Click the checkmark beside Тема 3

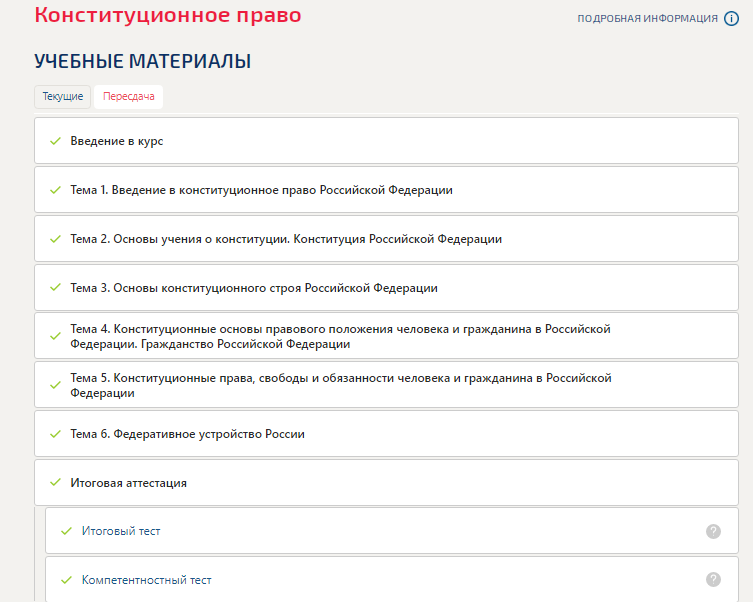(x=55, y=287)
